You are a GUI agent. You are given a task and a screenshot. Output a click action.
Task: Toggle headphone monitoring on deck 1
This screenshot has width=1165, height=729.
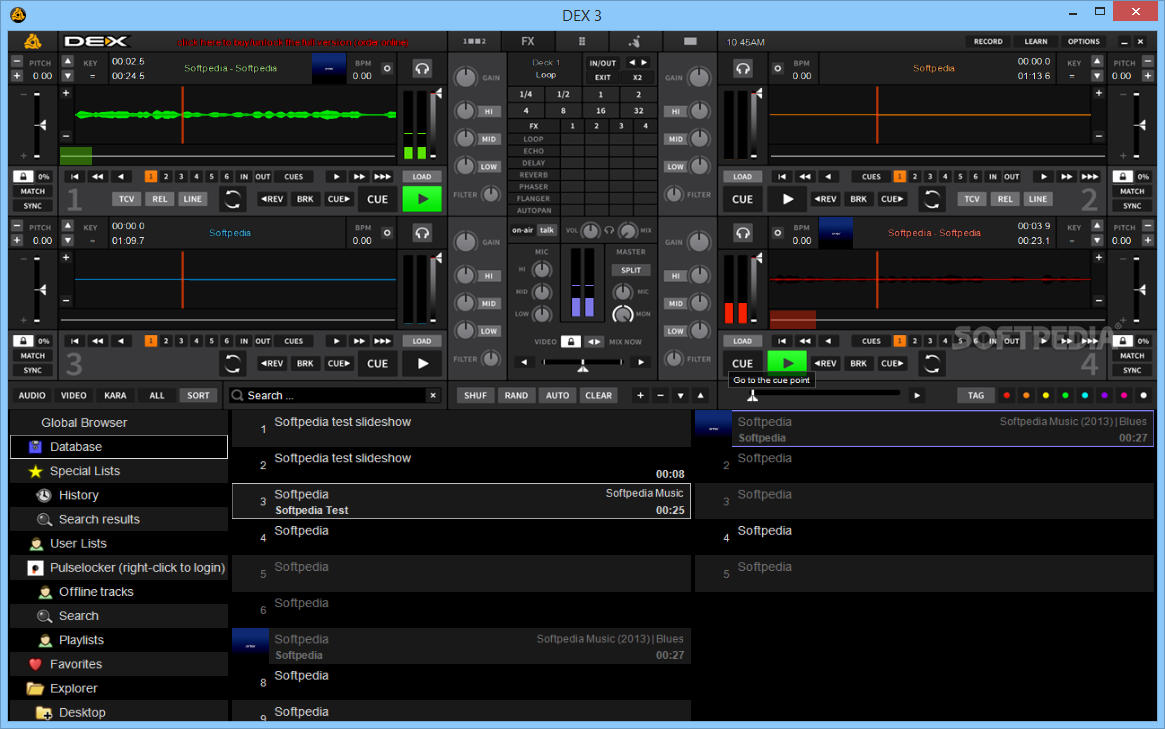423,68
